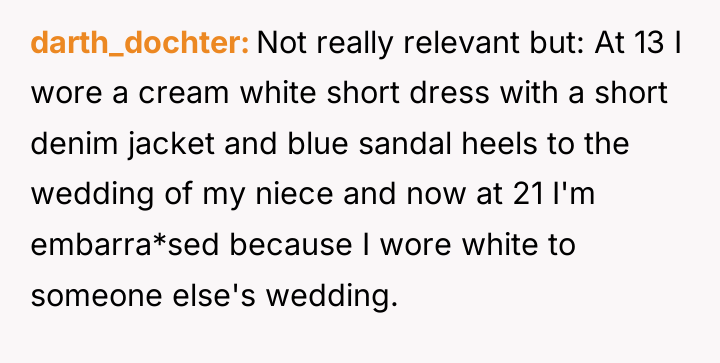Click the word "someone" on the last line
This screenshot has width=720, height=363.
tap(96, 295)
